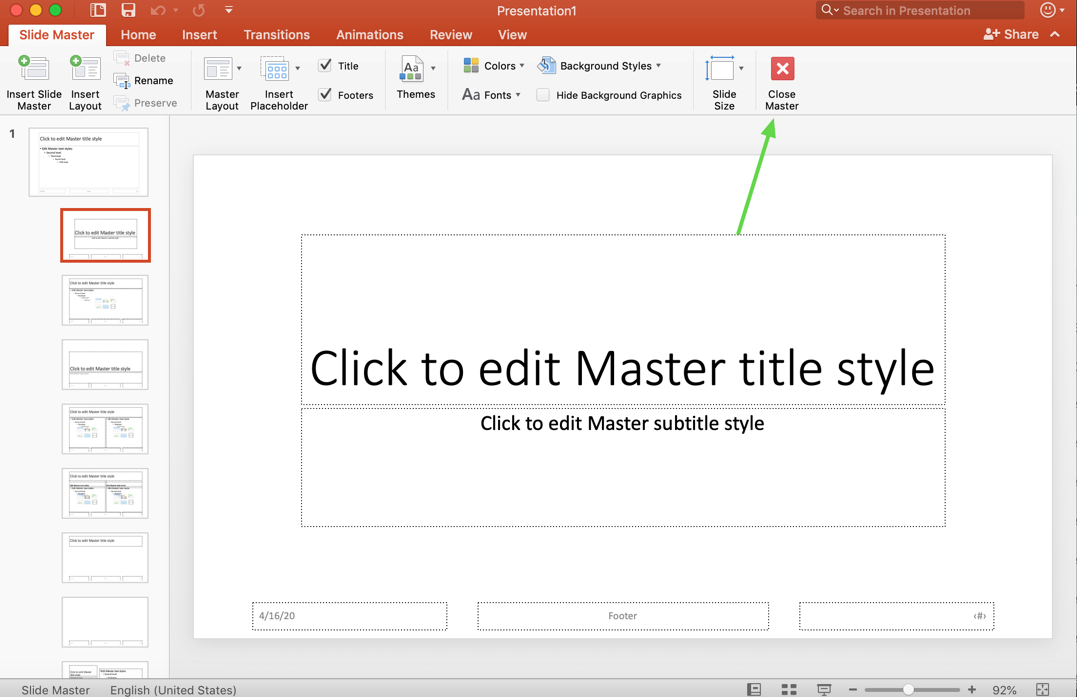Screen dimensions: 1077x697
Task: Select the second slide master thumbnail
Action: (x=105, y=235)
